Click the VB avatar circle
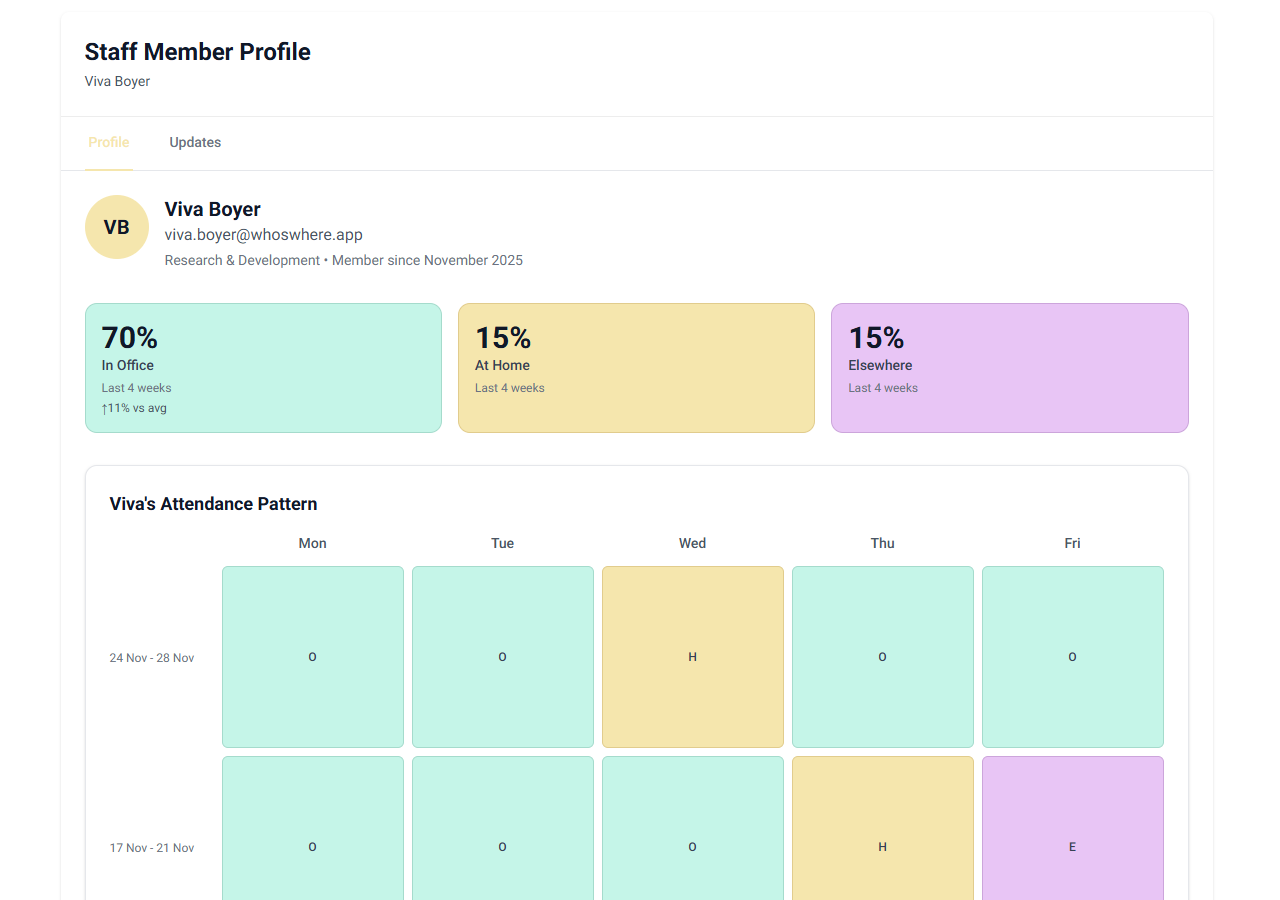The image size is (1280, 900). (117, 227)
